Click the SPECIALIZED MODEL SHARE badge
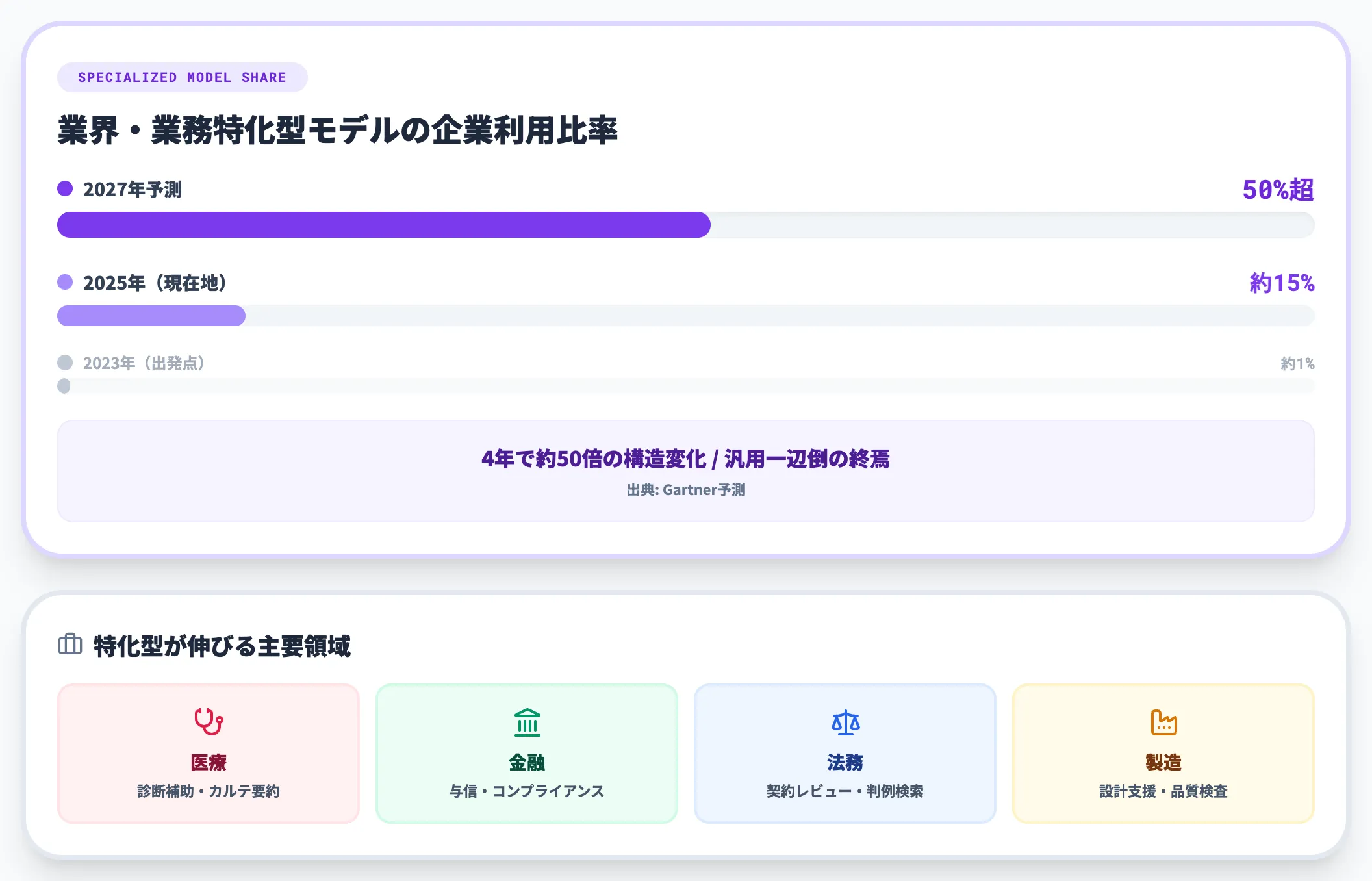 pyautogui.click(x=183, y=77)
